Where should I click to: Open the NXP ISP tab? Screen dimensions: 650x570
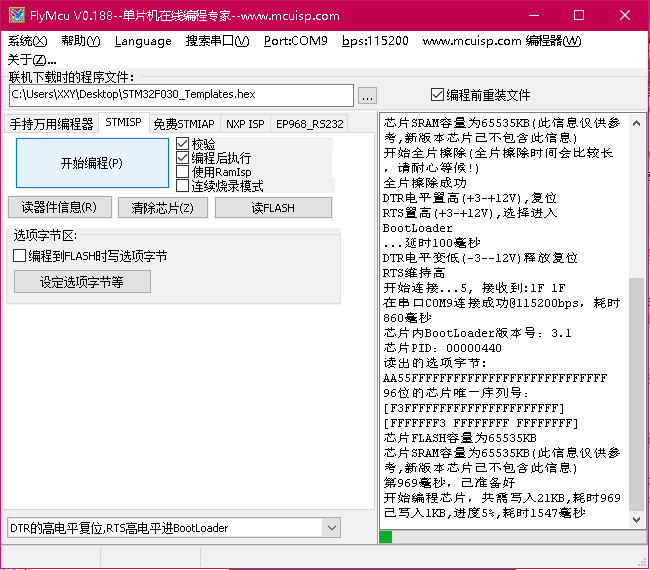tap(245, 124)
